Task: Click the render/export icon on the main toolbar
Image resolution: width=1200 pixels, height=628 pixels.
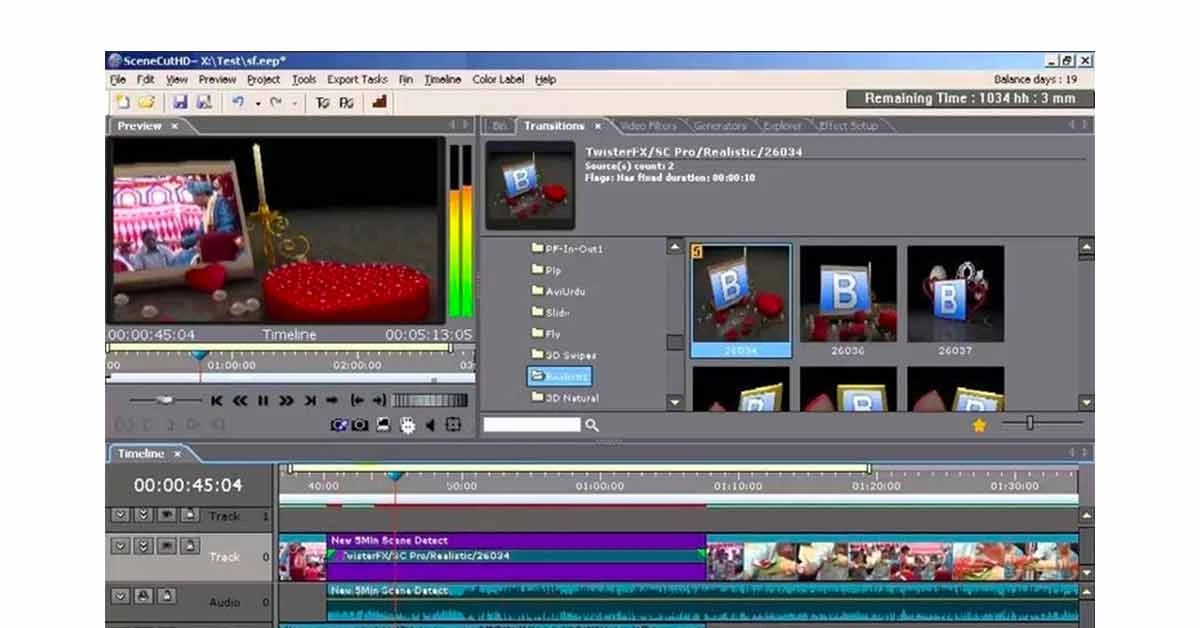Action: (378, 101)
